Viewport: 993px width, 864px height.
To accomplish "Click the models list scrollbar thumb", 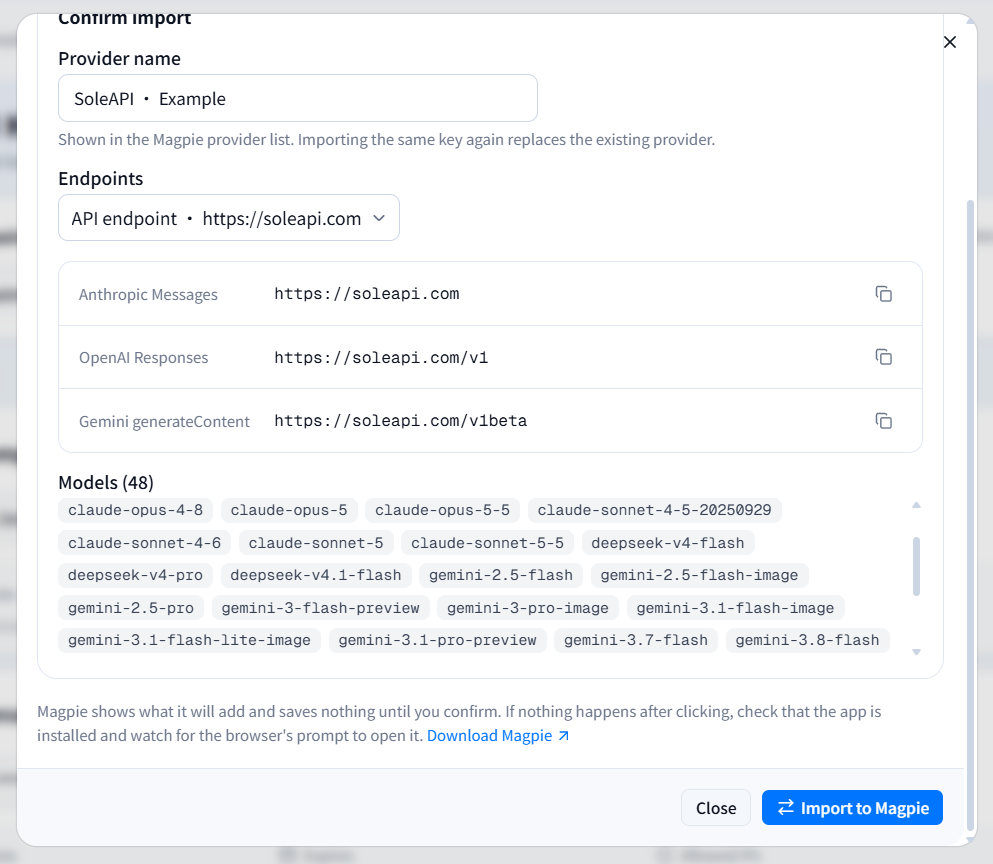I will (x=916, y=566).
